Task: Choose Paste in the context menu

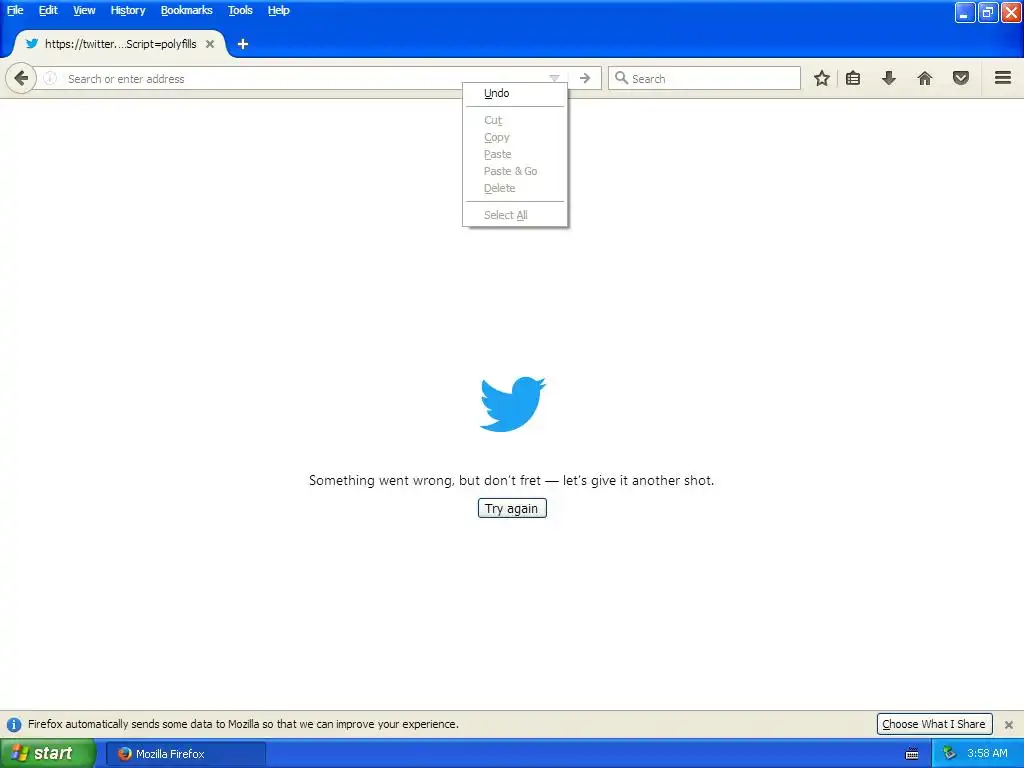Action: tap(515, 154)
